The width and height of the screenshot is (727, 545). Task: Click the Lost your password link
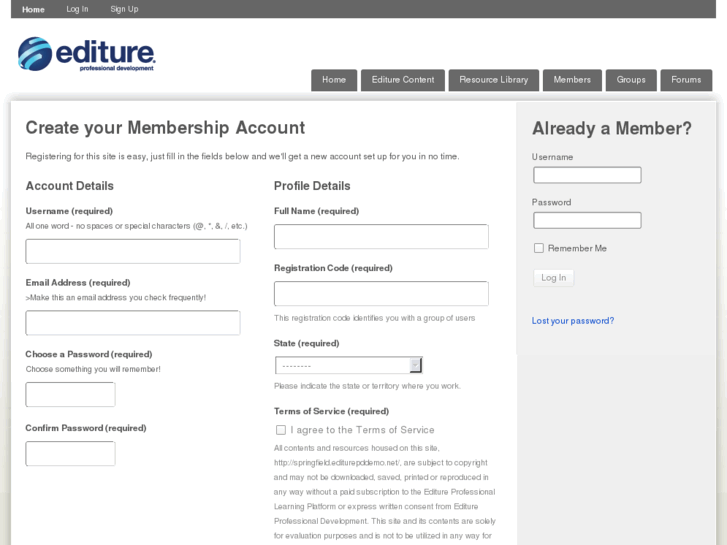(x=573, y=321)
